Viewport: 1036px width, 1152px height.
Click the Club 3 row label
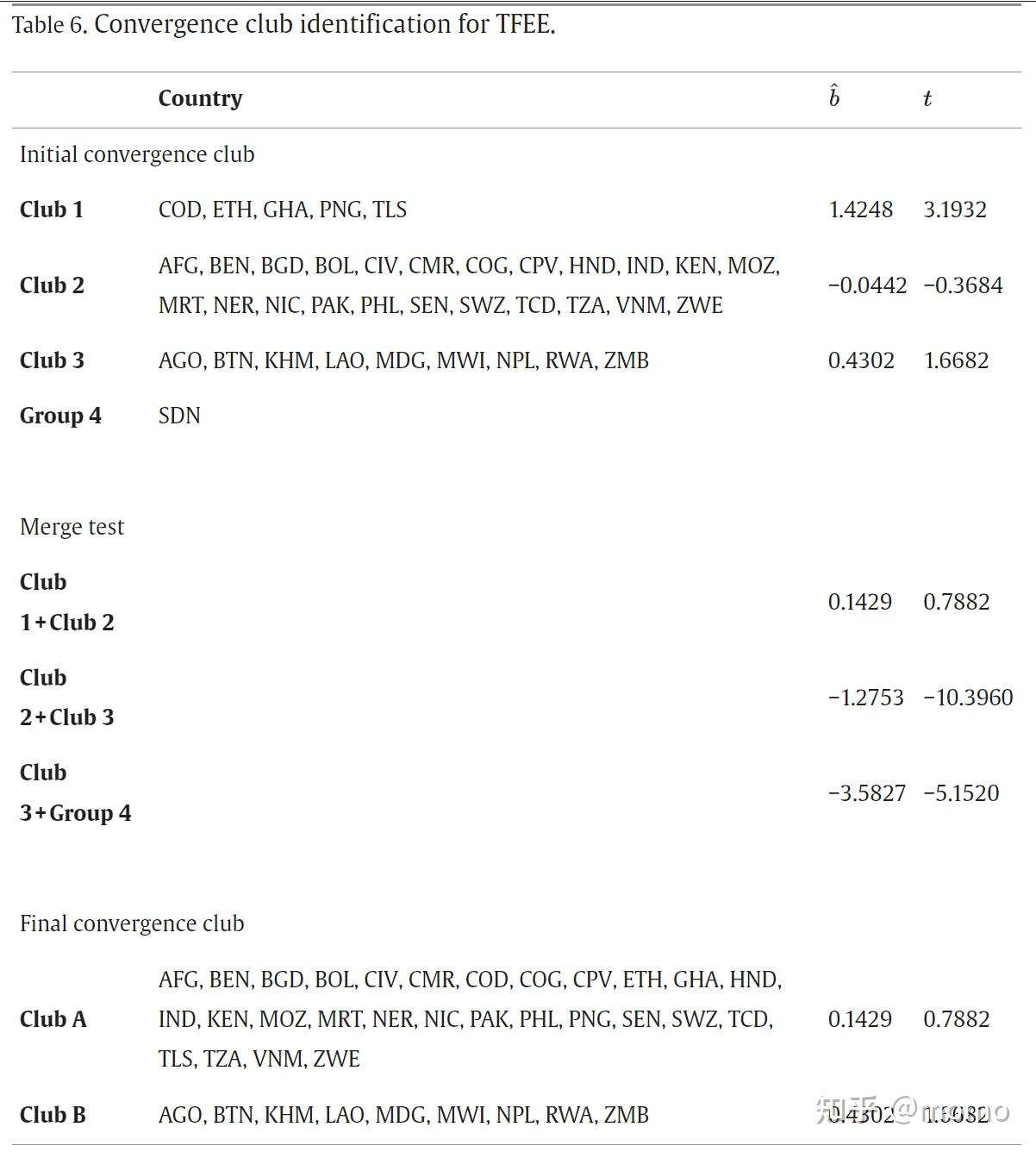click(x=52, y=360)
